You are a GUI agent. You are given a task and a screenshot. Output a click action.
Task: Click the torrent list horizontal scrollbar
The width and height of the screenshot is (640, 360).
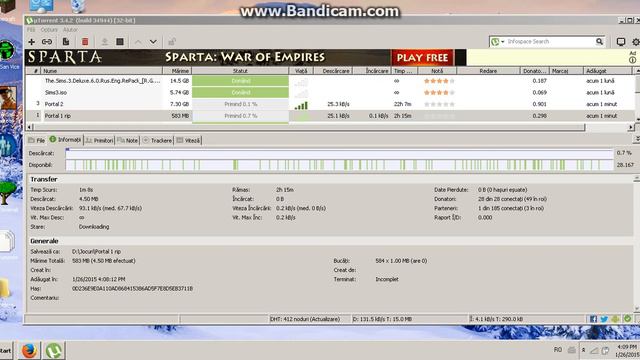309,127
